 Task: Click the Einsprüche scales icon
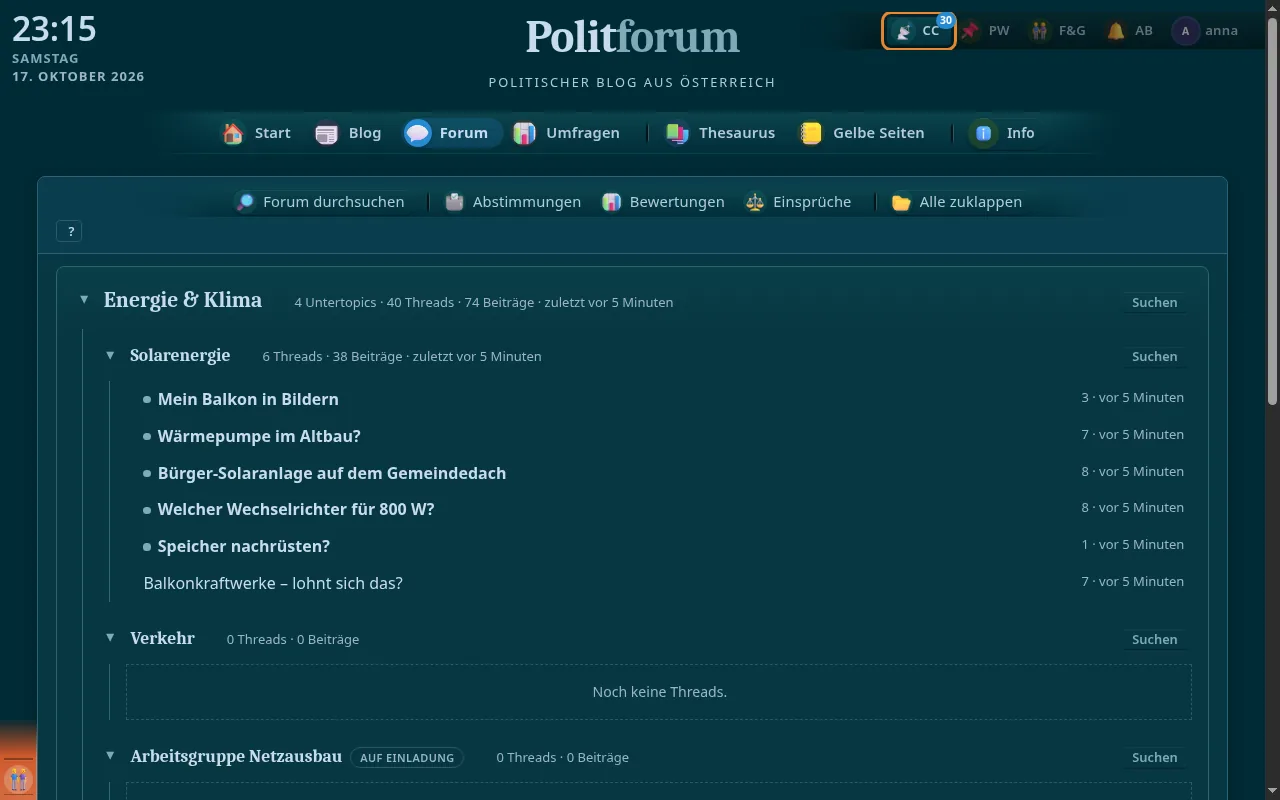[755, 202]
